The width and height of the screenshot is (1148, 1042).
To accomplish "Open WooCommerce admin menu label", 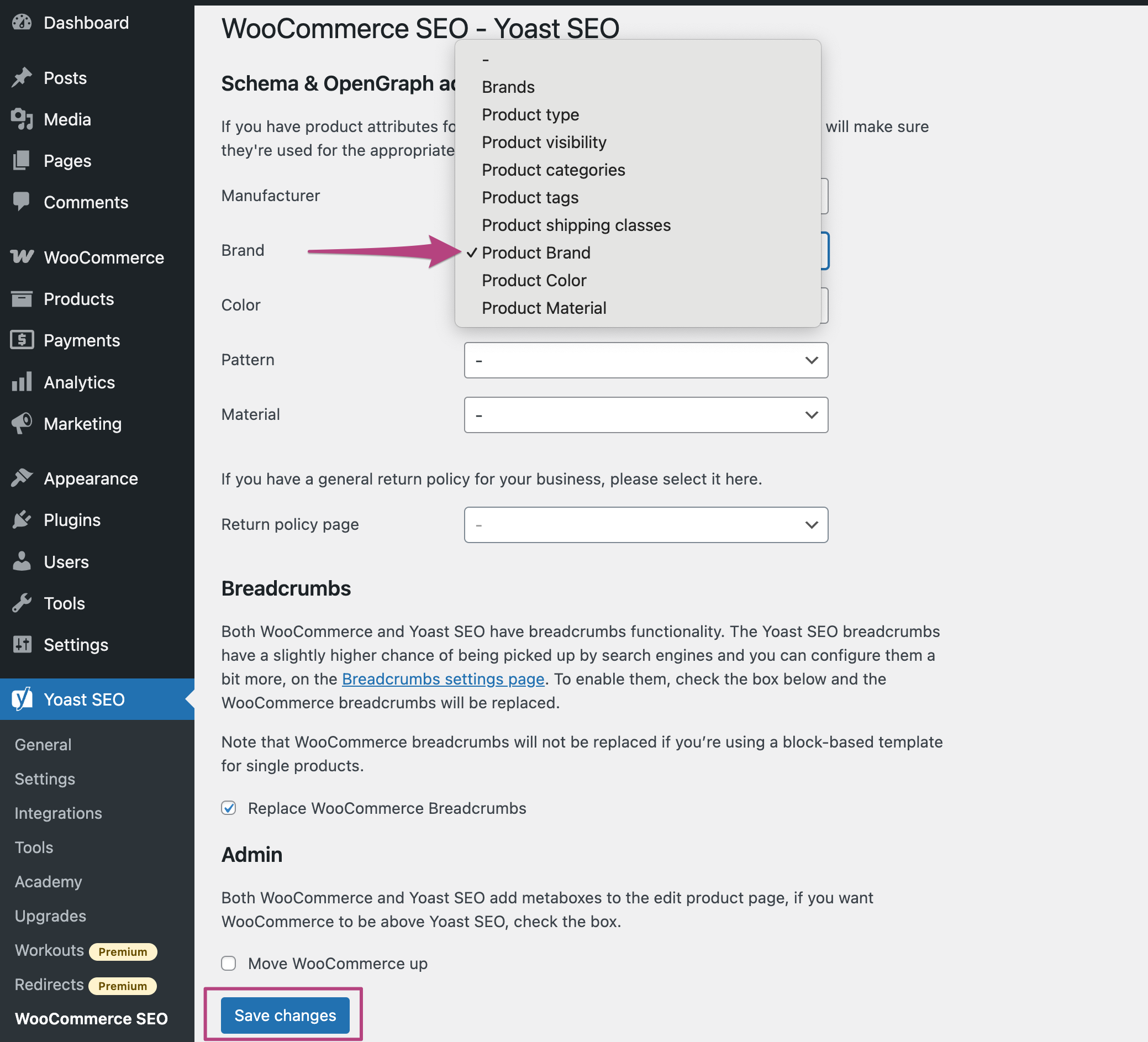I will [104, 257].
